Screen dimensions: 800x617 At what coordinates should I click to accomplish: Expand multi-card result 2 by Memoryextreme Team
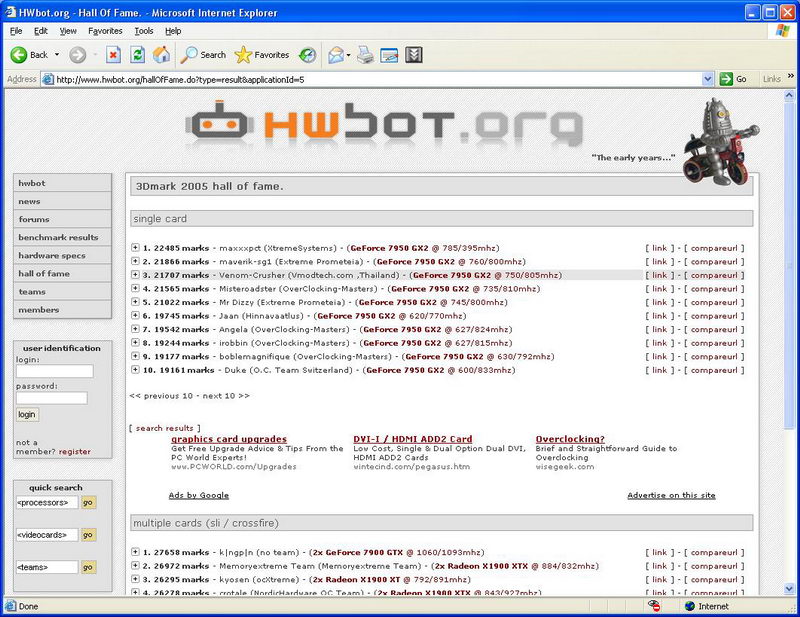coord(135,565)
